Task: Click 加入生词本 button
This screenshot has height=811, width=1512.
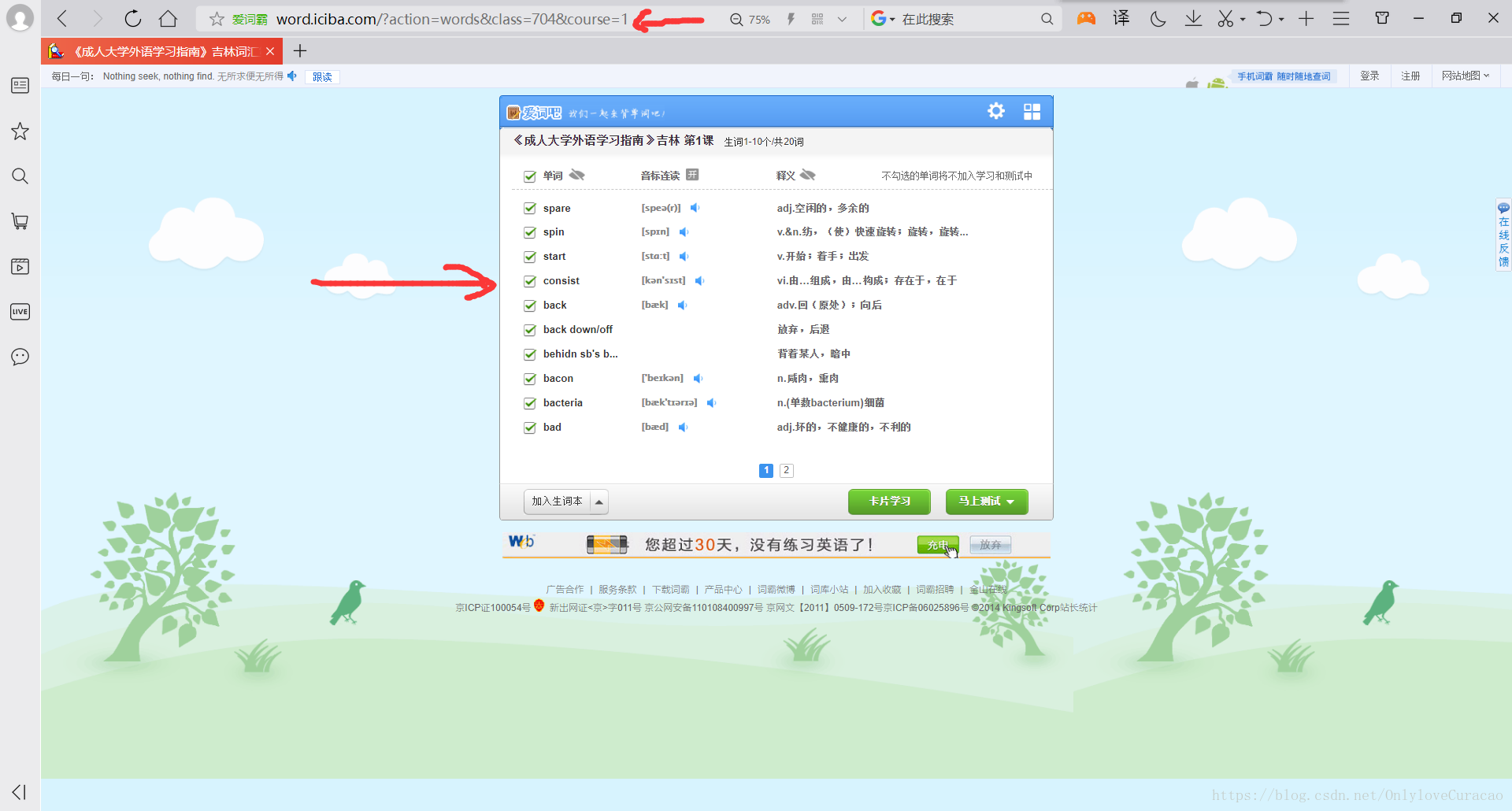Action: coord(557,502)
